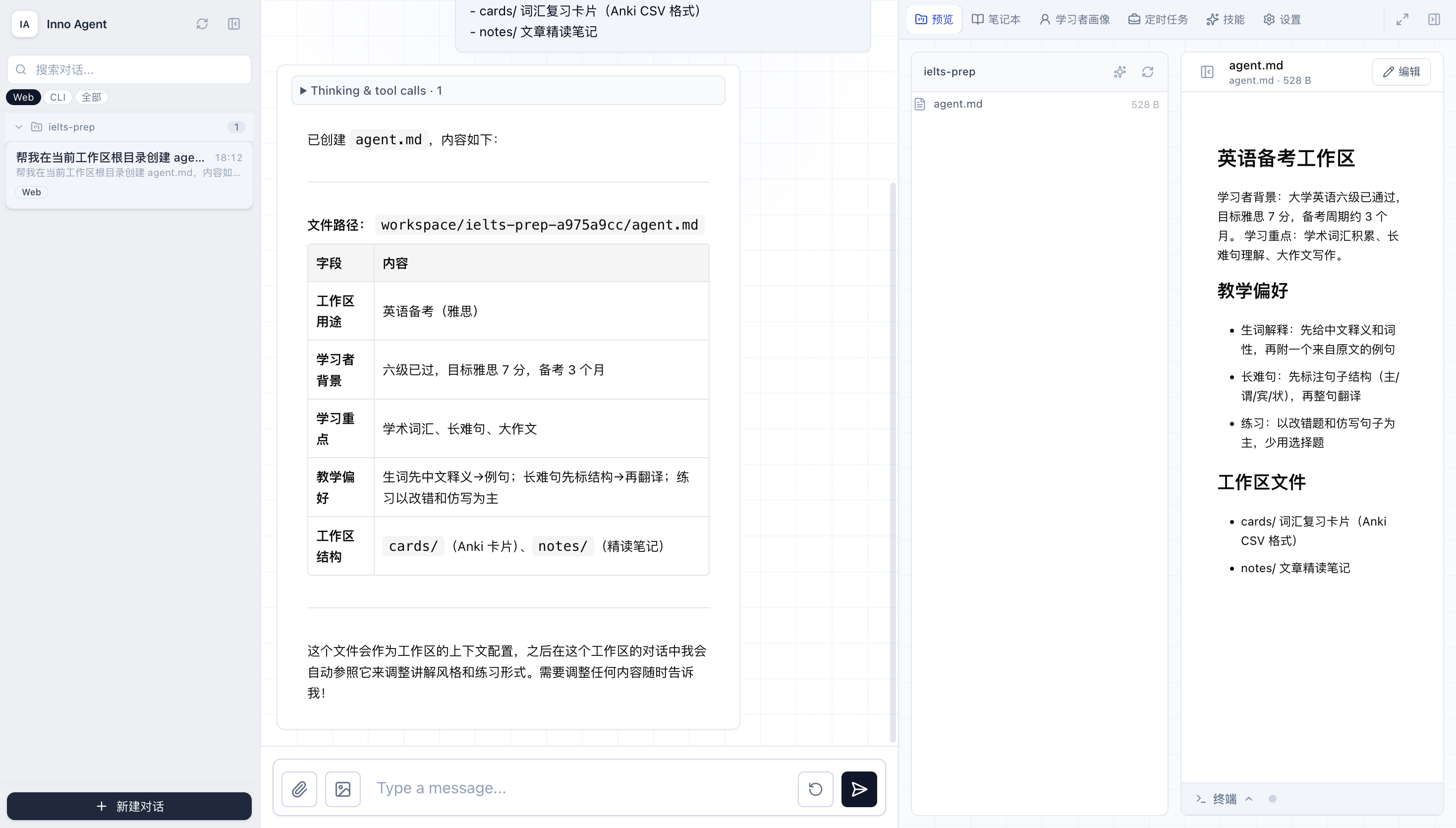
Task: Click the cards/ code chip in table
Action: tap(413, 546)
